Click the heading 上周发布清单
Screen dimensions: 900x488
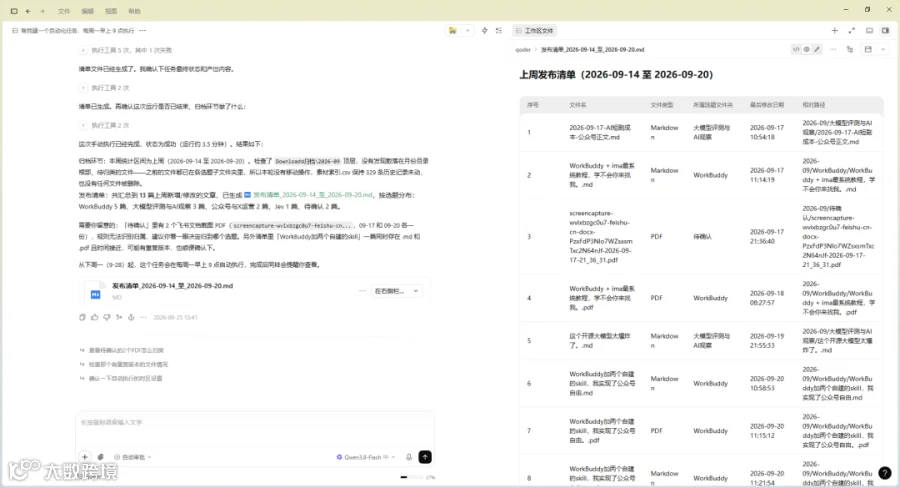[x=616, y=75]
